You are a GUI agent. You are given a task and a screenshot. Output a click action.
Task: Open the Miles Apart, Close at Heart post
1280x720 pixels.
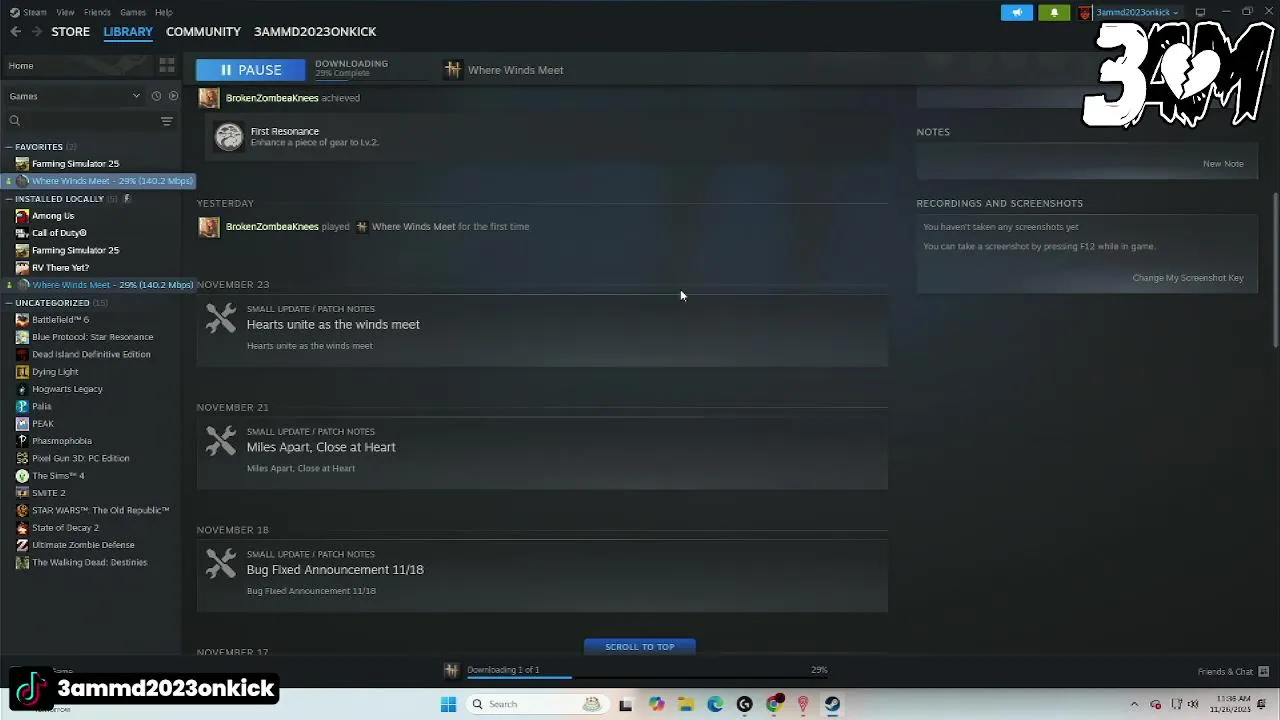tap(542, 454)
